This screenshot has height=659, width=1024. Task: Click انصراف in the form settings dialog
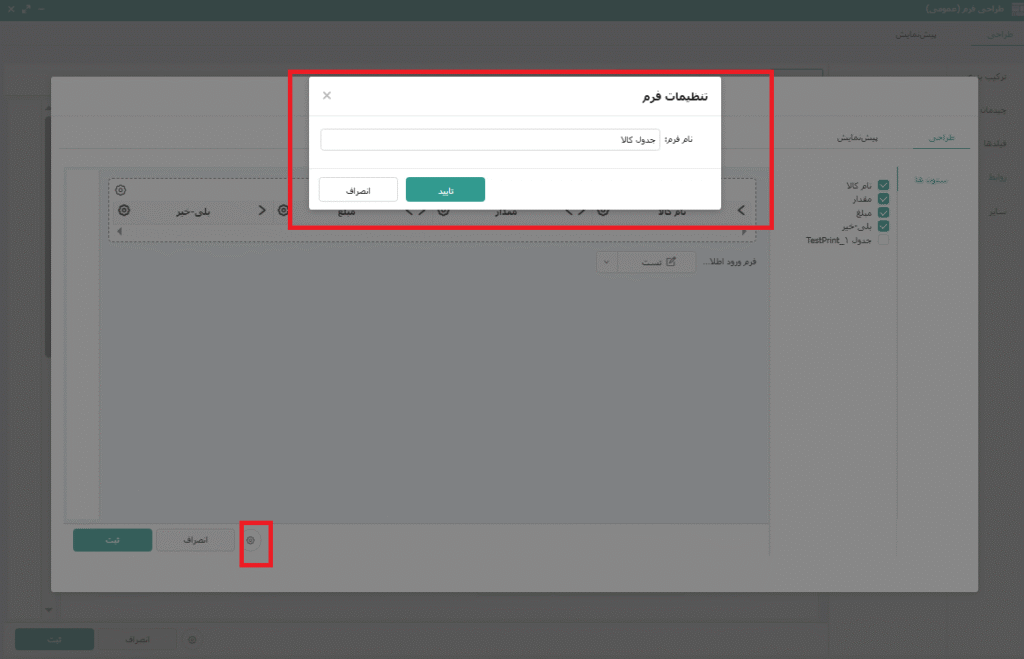pos(358,189)
